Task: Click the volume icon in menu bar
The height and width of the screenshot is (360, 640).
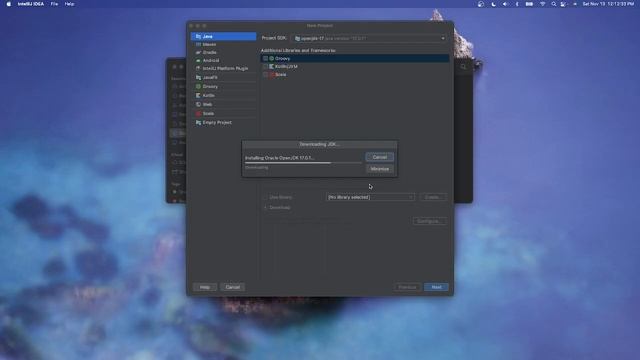Action: (505, 4)
